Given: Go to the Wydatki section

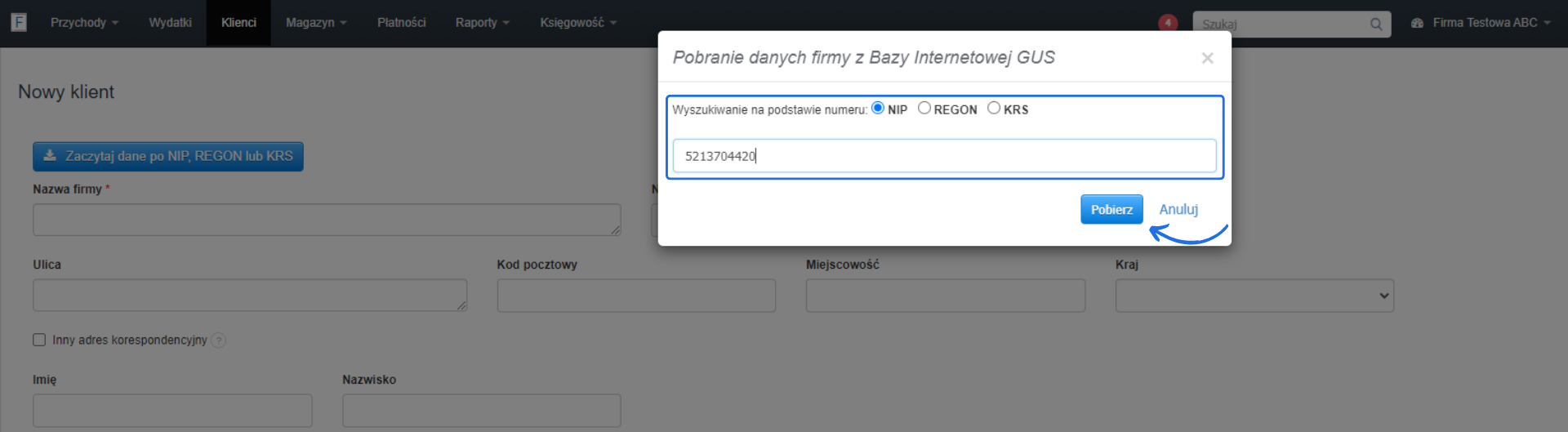Looking at the screenshot, I should pyautogui.click(x=170, y=23).
